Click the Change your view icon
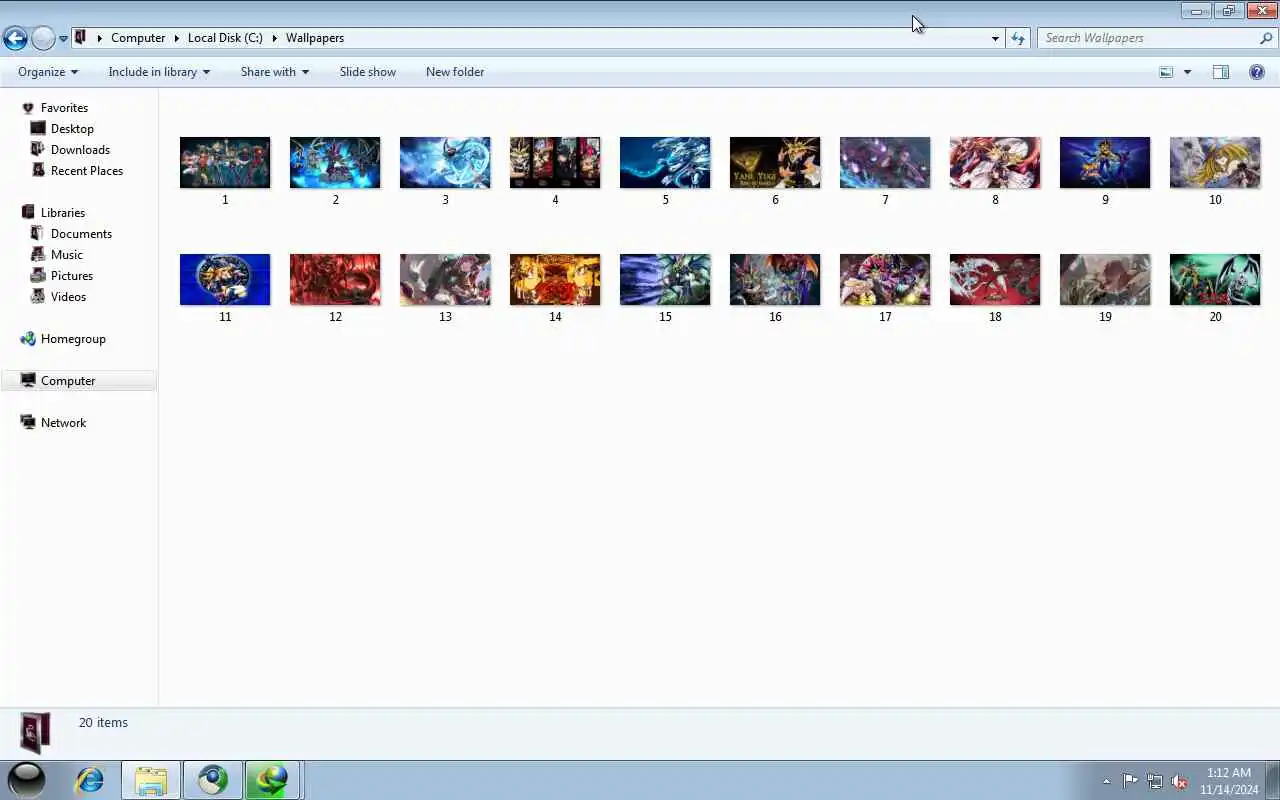Screen dimensions: 1280x800 [x=1166, y=72]
